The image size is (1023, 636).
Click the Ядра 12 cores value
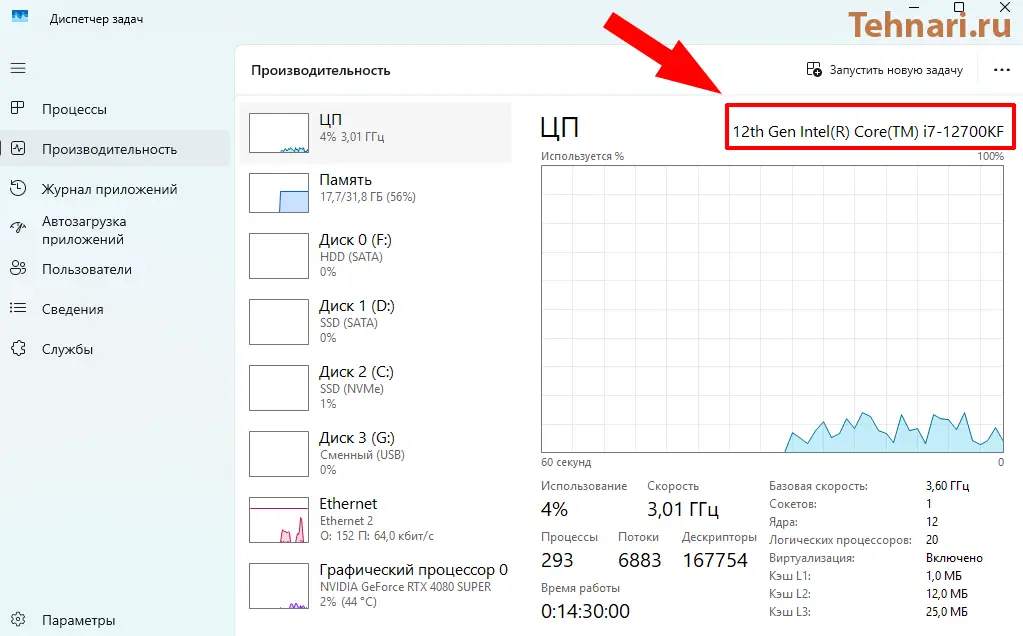pos(932,522)
